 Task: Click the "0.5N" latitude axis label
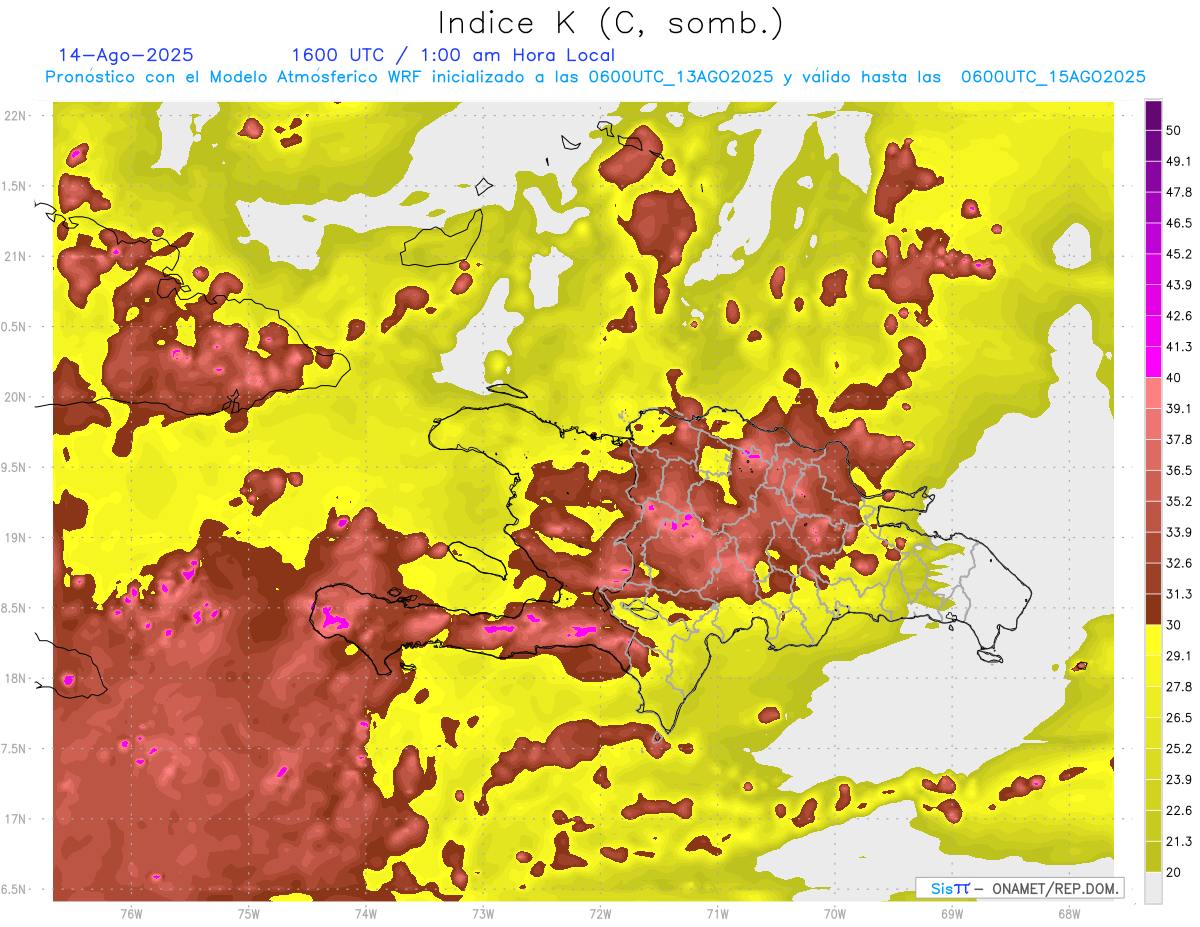click(x=12, y=327)
